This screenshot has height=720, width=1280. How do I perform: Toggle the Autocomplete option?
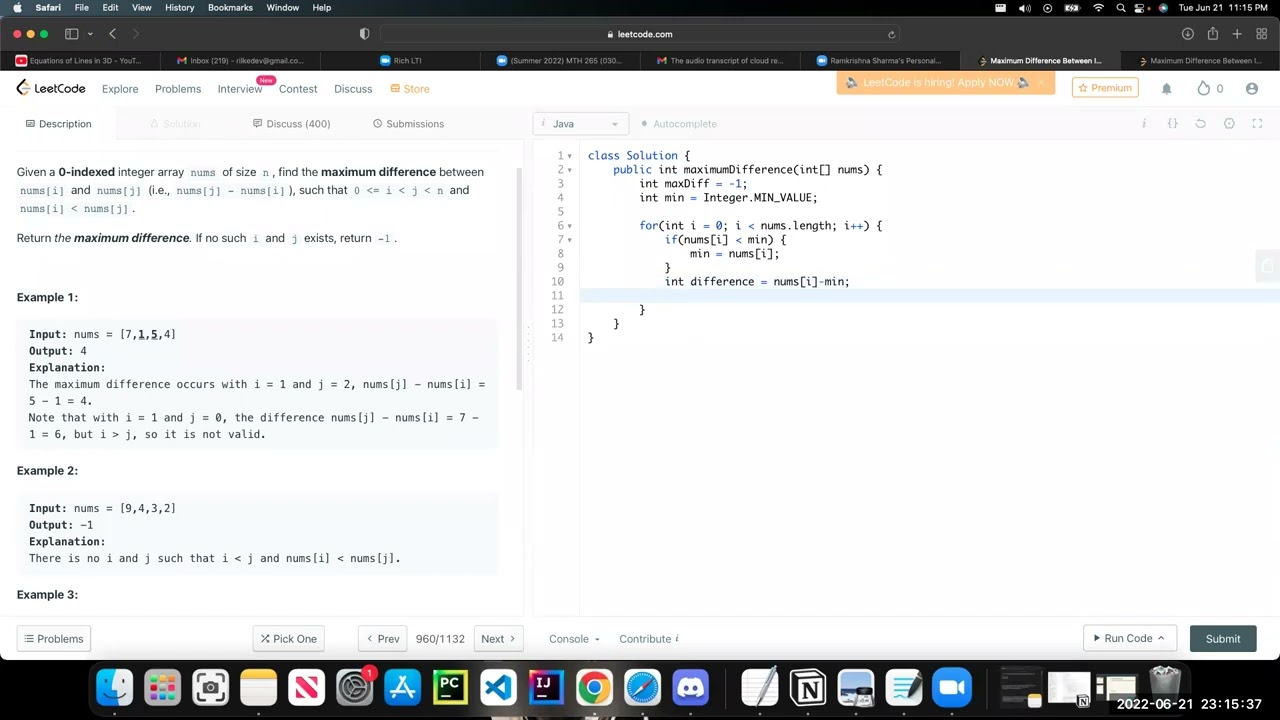[679, 124]
